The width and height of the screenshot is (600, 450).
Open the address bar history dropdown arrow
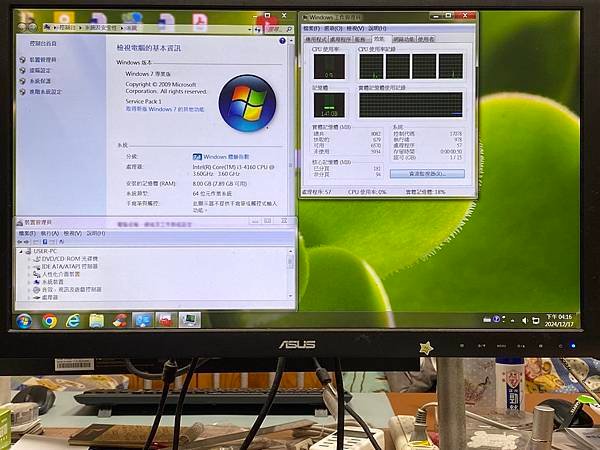pos(250,29)
